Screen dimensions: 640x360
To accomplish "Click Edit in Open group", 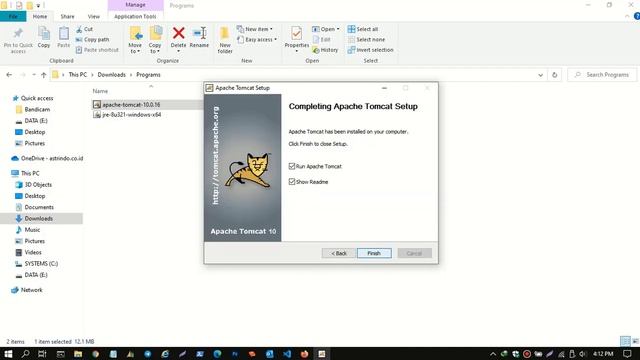I will click(321, 40).
